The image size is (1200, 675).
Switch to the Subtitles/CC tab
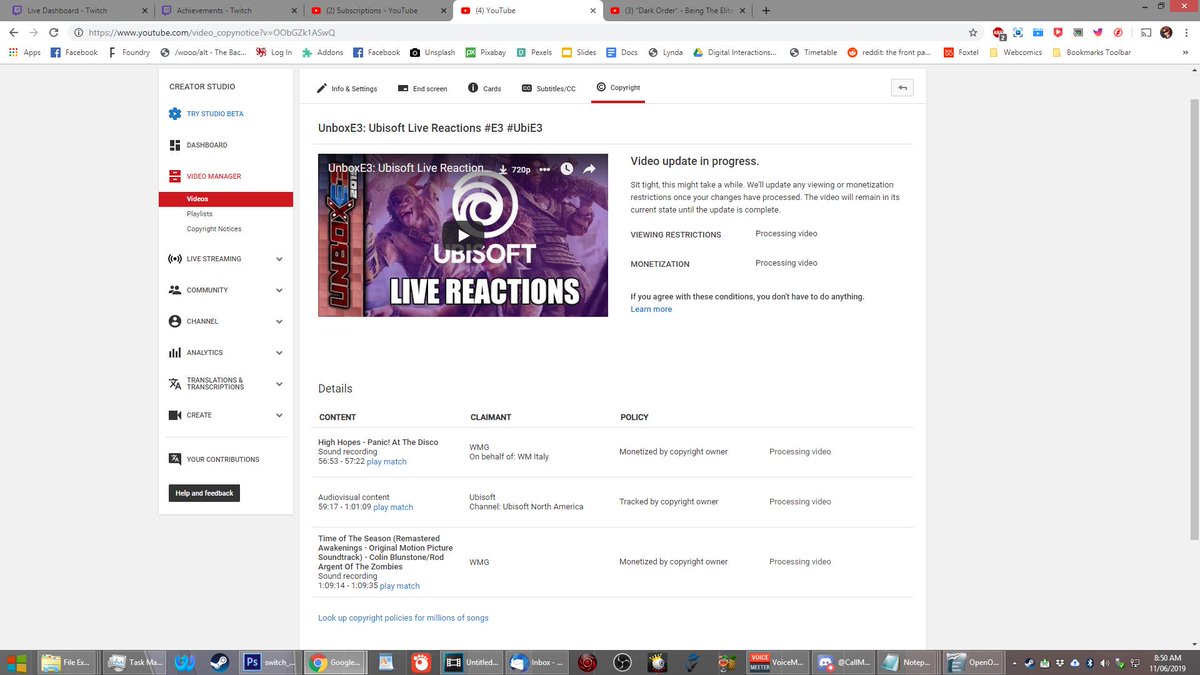548,88
